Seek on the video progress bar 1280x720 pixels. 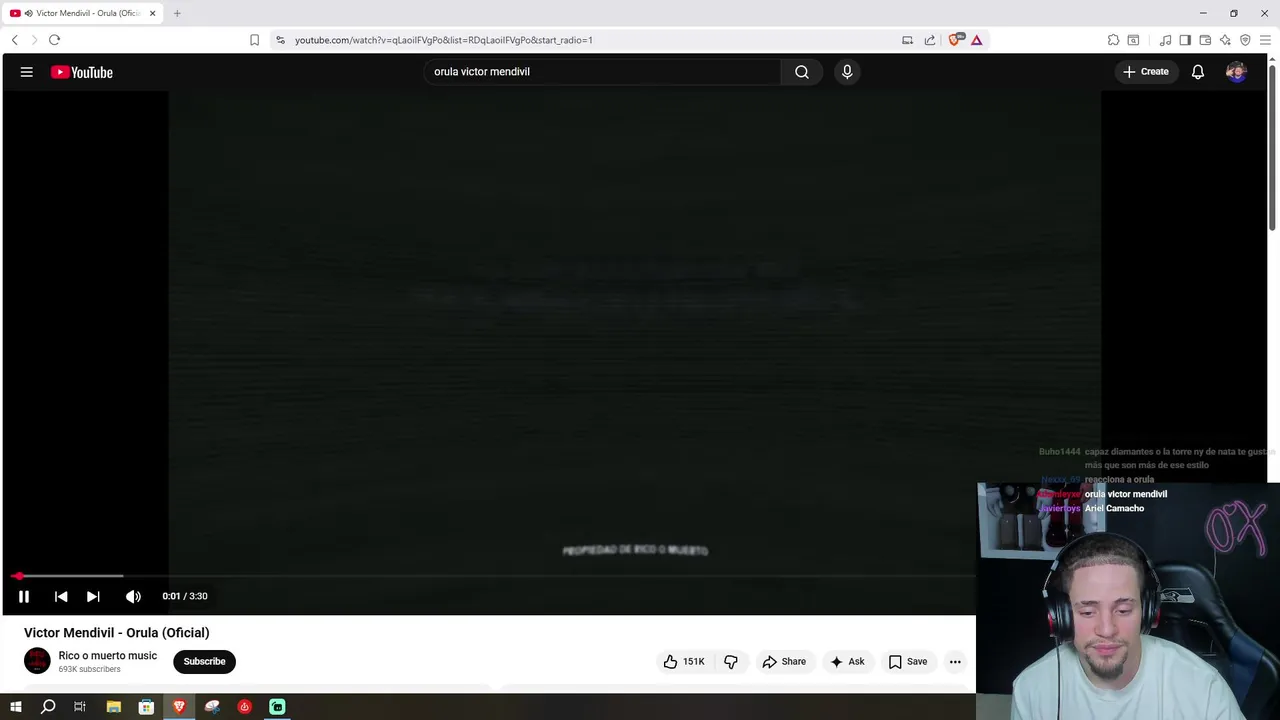tap(494, 576)
